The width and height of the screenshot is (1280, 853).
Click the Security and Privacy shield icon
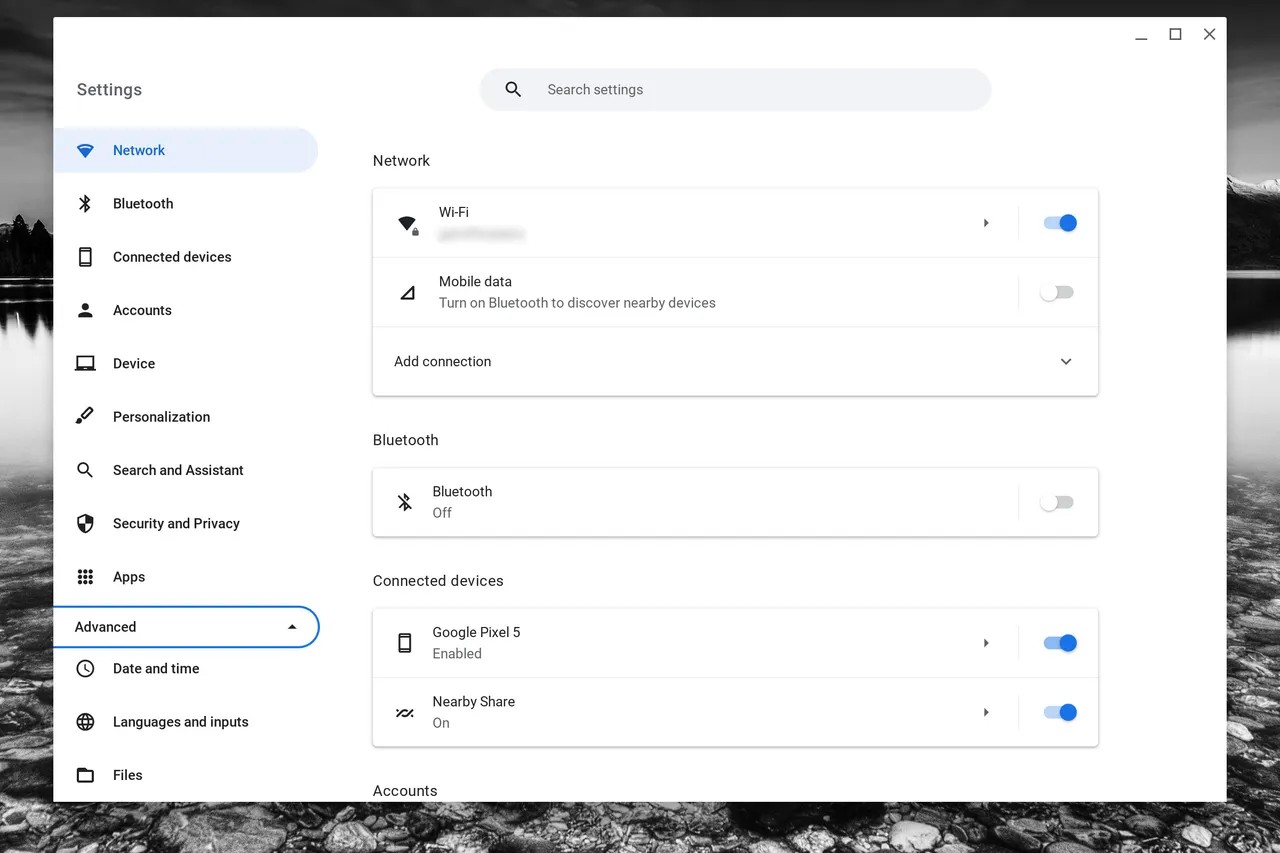(85, 523)
